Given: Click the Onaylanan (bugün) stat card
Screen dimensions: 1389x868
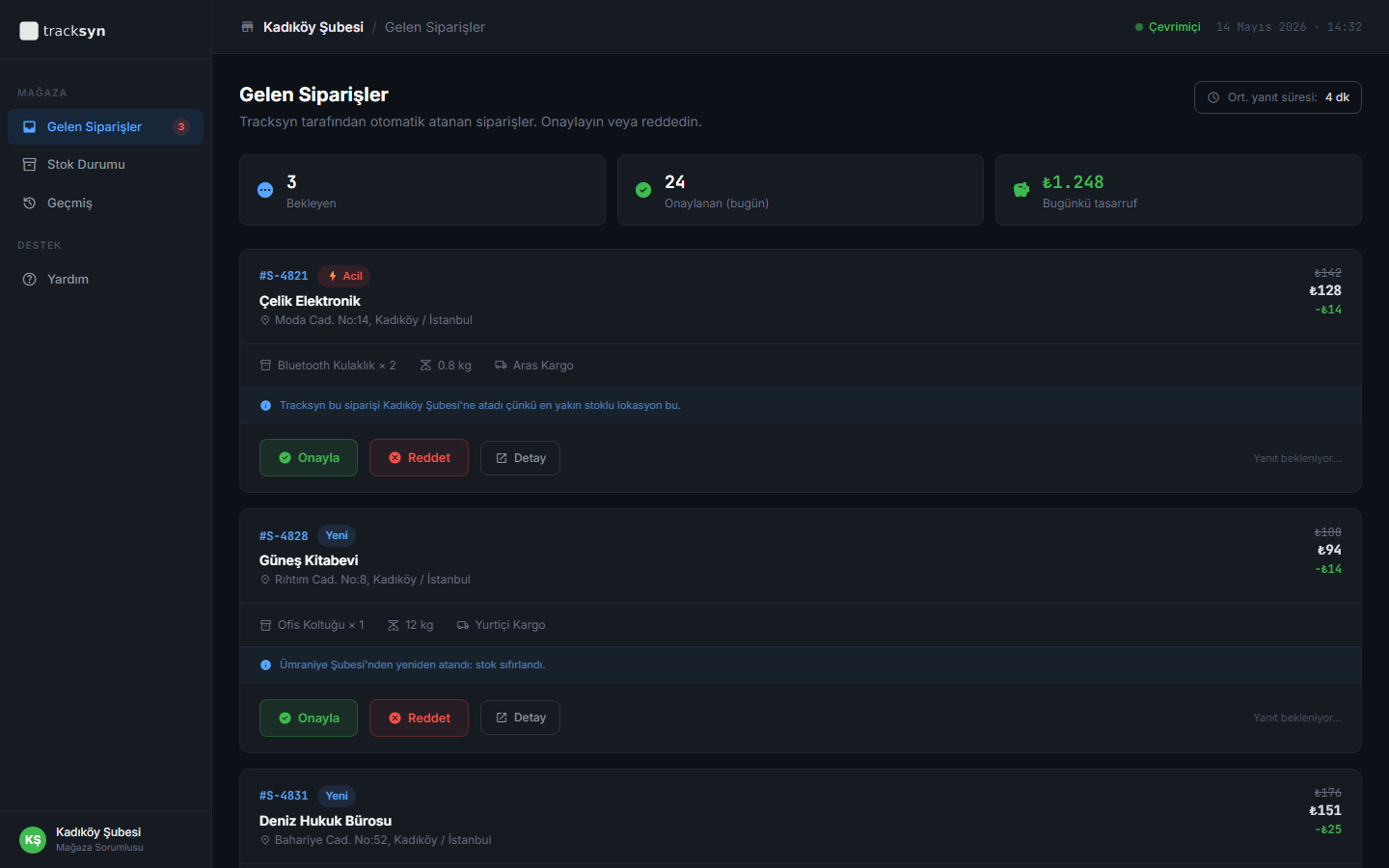Looking at the screenshot, I should pos(801,190).
